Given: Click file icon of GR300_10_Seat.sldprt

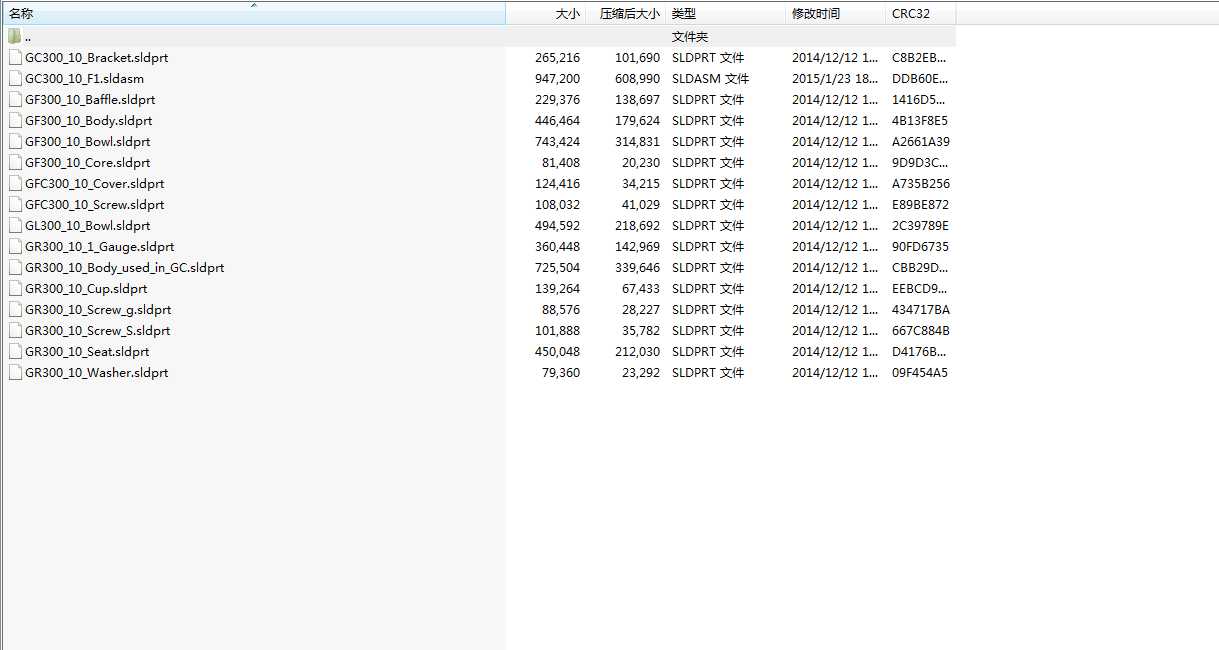Looking at the screenshot, I should 15,351.
